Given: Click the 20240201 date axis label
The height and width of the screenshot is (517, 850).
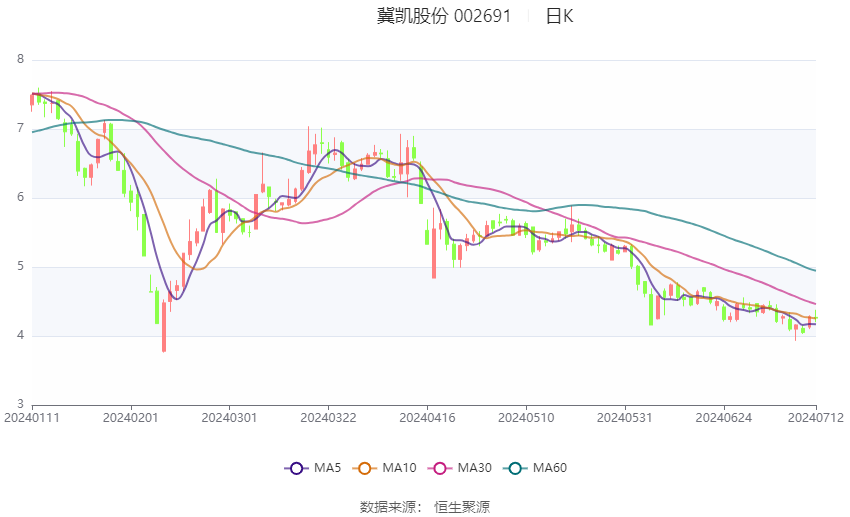Looking at the screenshot, I should (x=130, y=418).
